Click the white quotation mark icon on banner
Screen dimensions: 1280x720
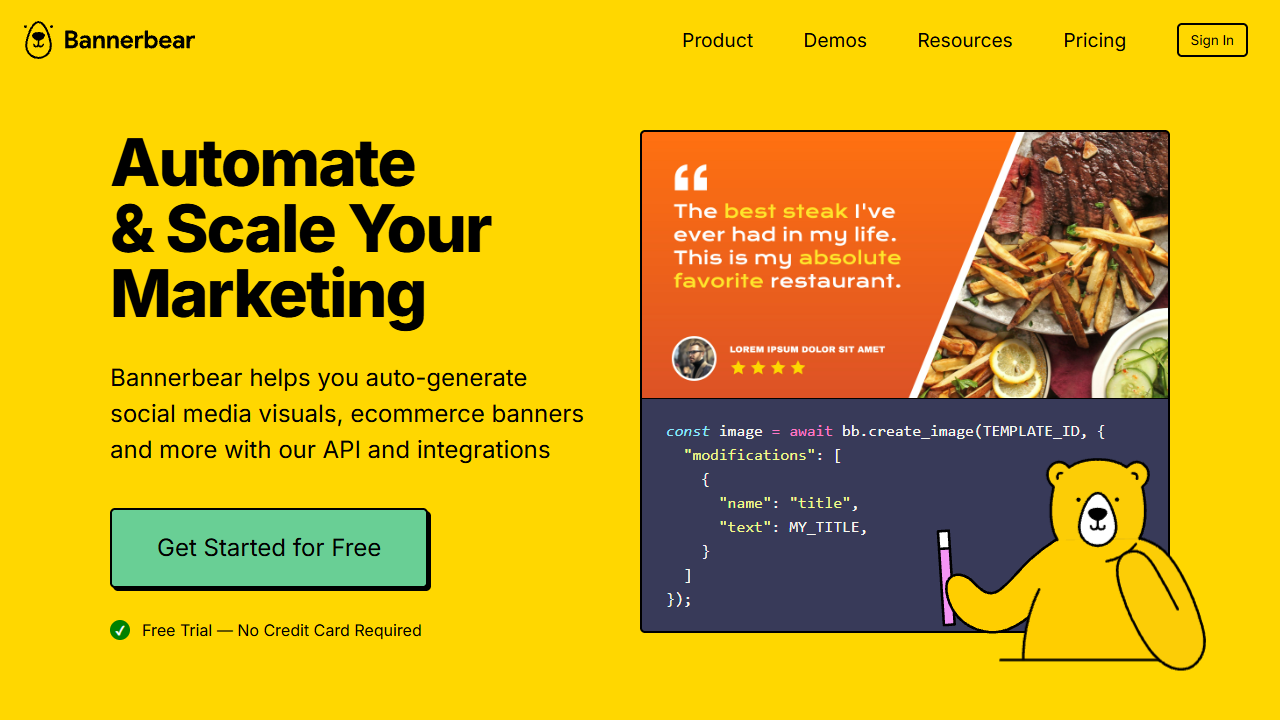click(x=691, y=176)
